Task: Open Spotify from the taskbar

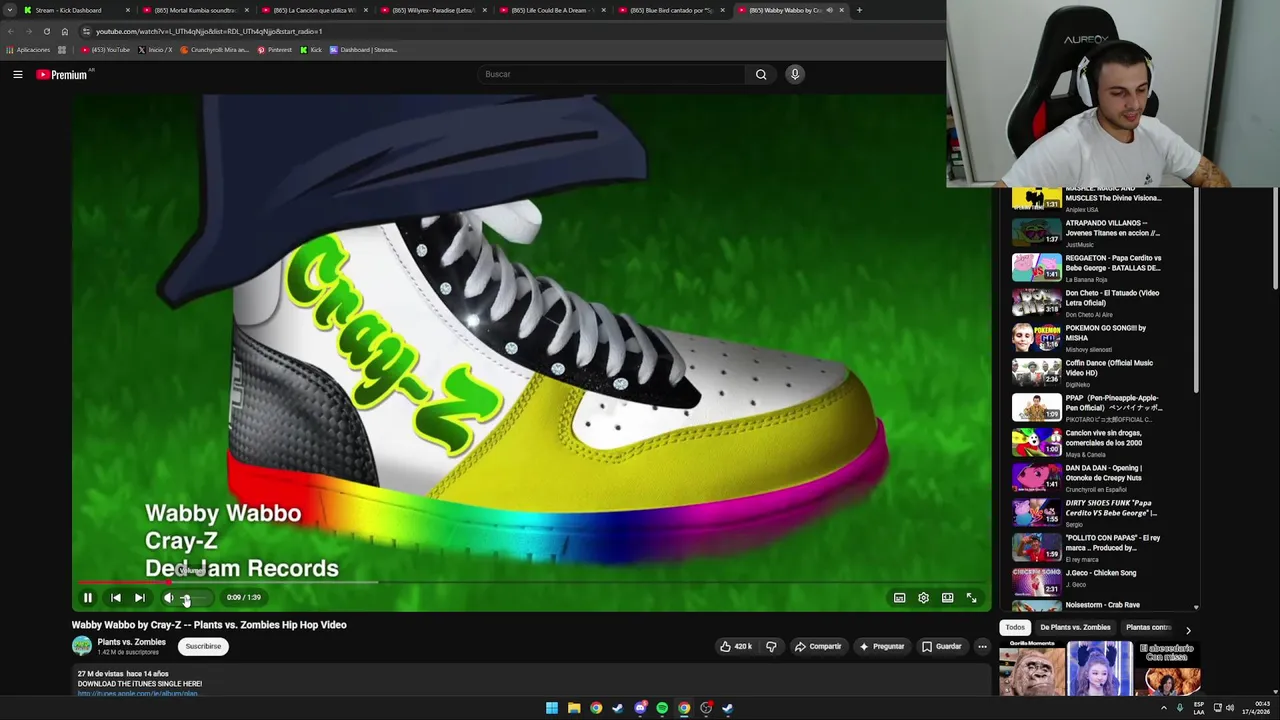Action: coord(662,708)
